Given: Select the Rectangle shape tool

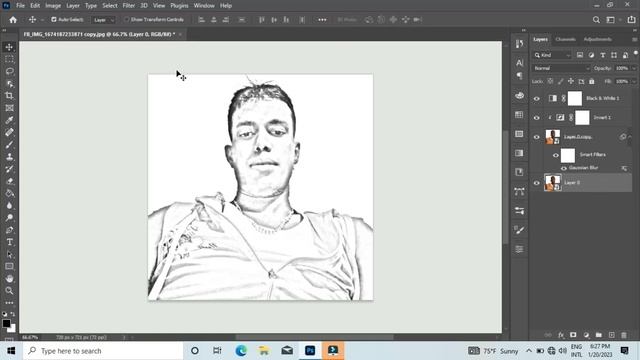Looking at the screenshot, I should click(9, 267).
